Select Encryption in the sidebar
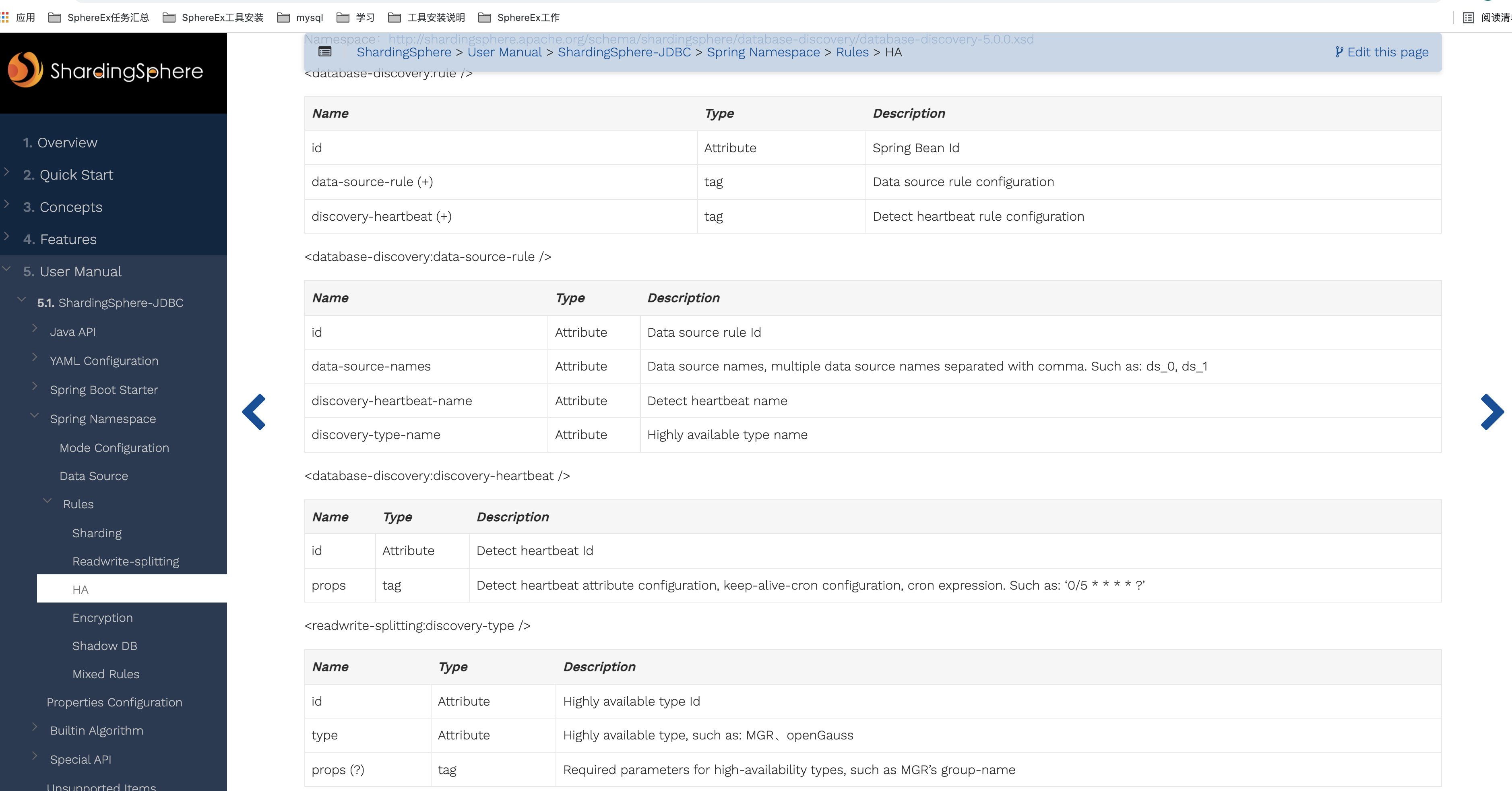 102,618
